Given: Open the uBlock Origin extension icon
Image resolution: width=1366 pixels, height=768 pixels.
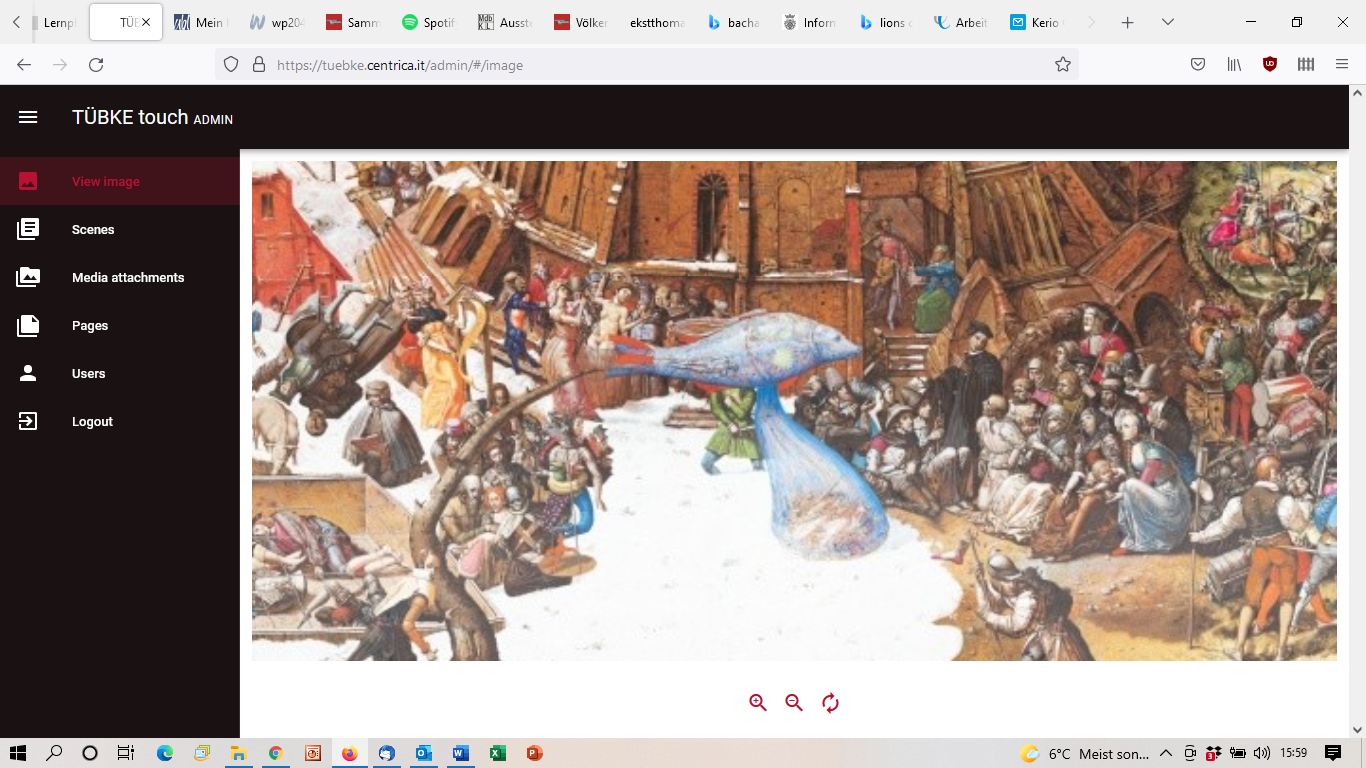Looking at the screenshot, I should (x=1270, y=64).
